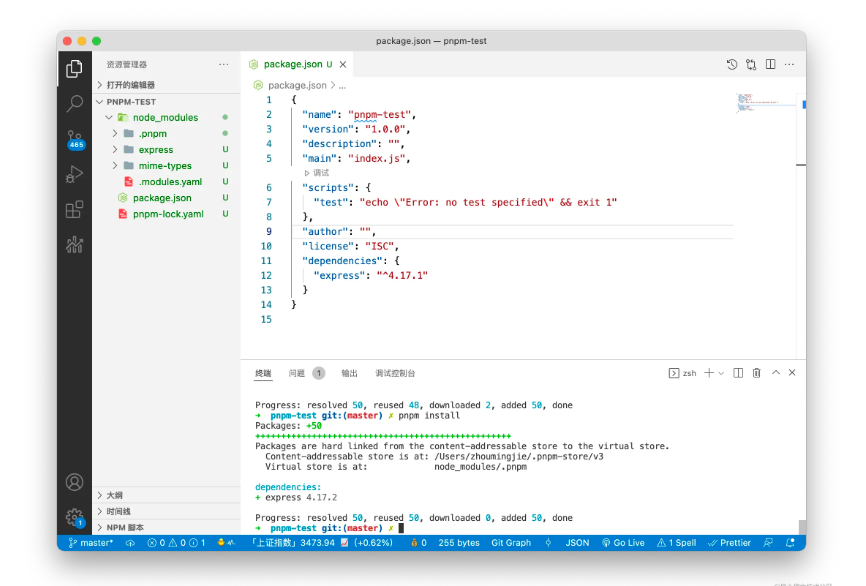
Task: Click the editor minimap preview
Action: (765, 102)
